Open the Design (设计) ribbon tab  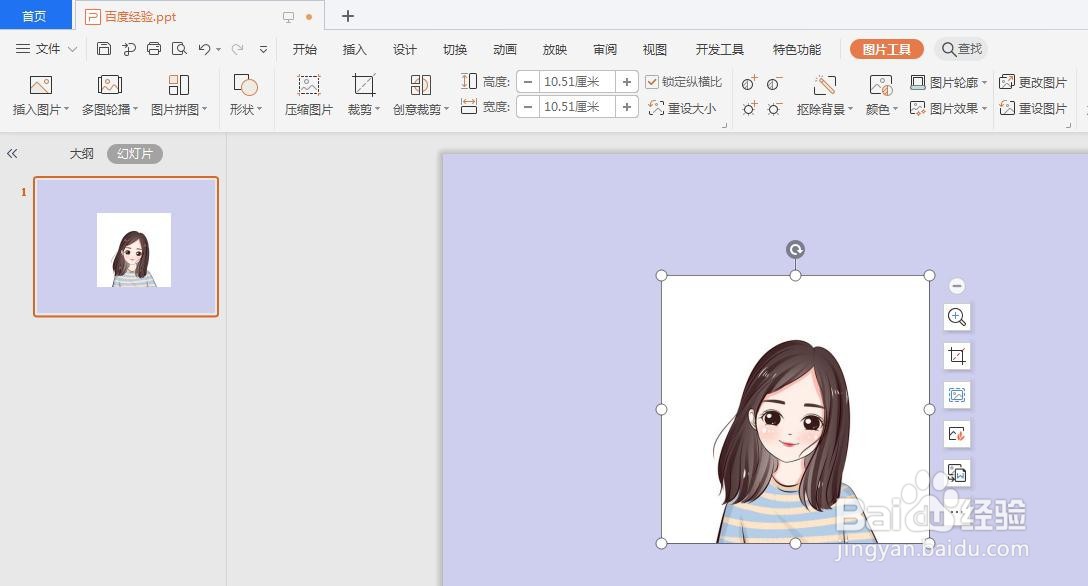(x=405, y=50)
